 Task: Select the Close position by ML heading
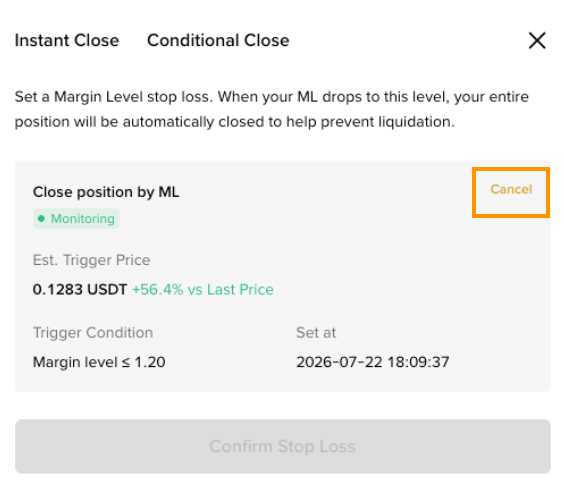point(106,192)
